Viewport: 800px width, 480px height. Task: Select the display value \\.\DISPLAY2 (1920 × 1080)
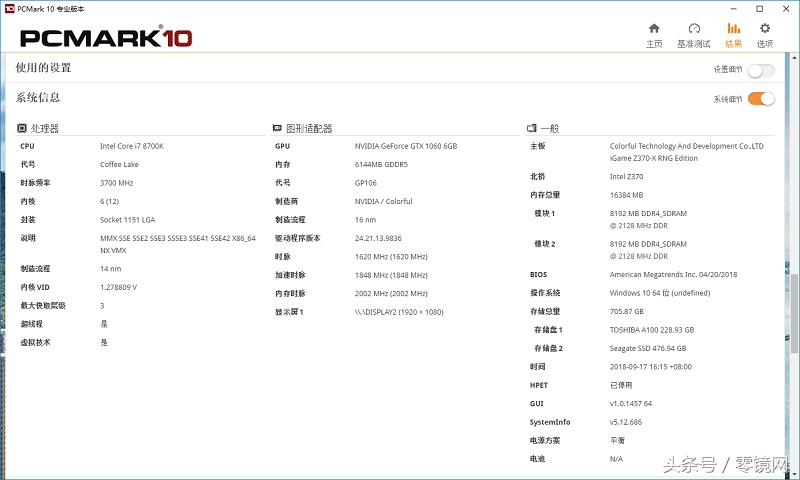pos(399,312)
